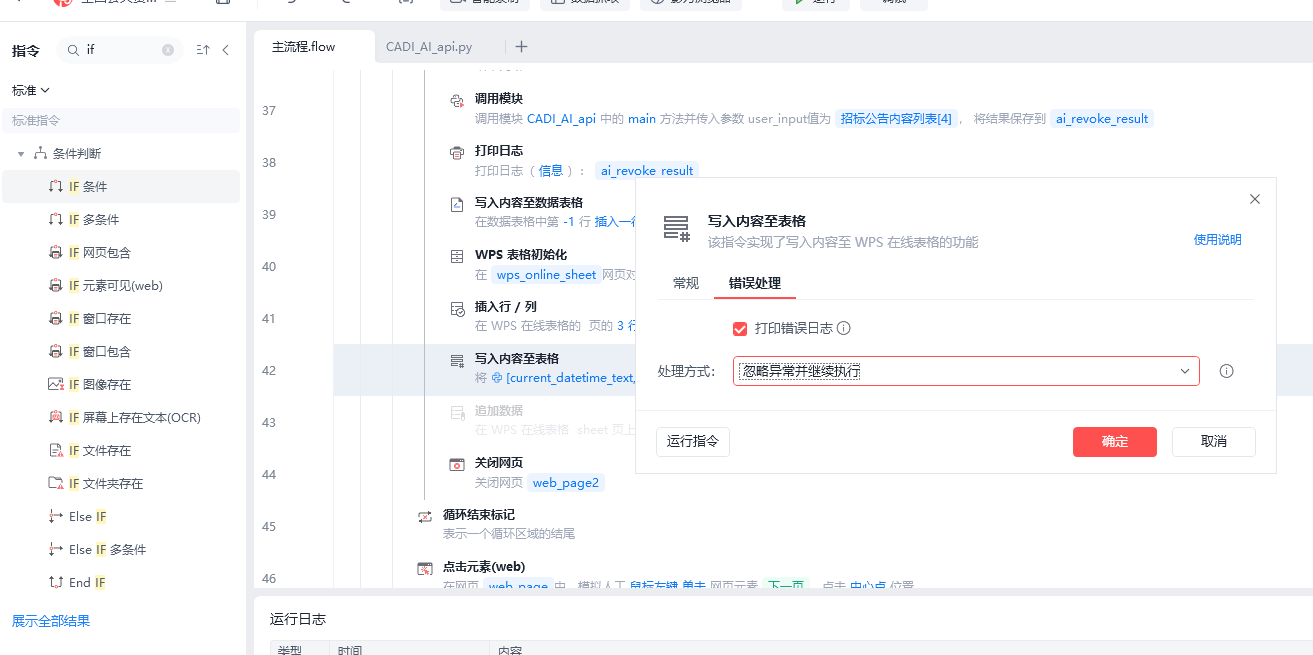The width and height of the screenshot is (1313, 655).
Task: Select the 错误处理 tab in dialog
Action: [x=755, y=283]
